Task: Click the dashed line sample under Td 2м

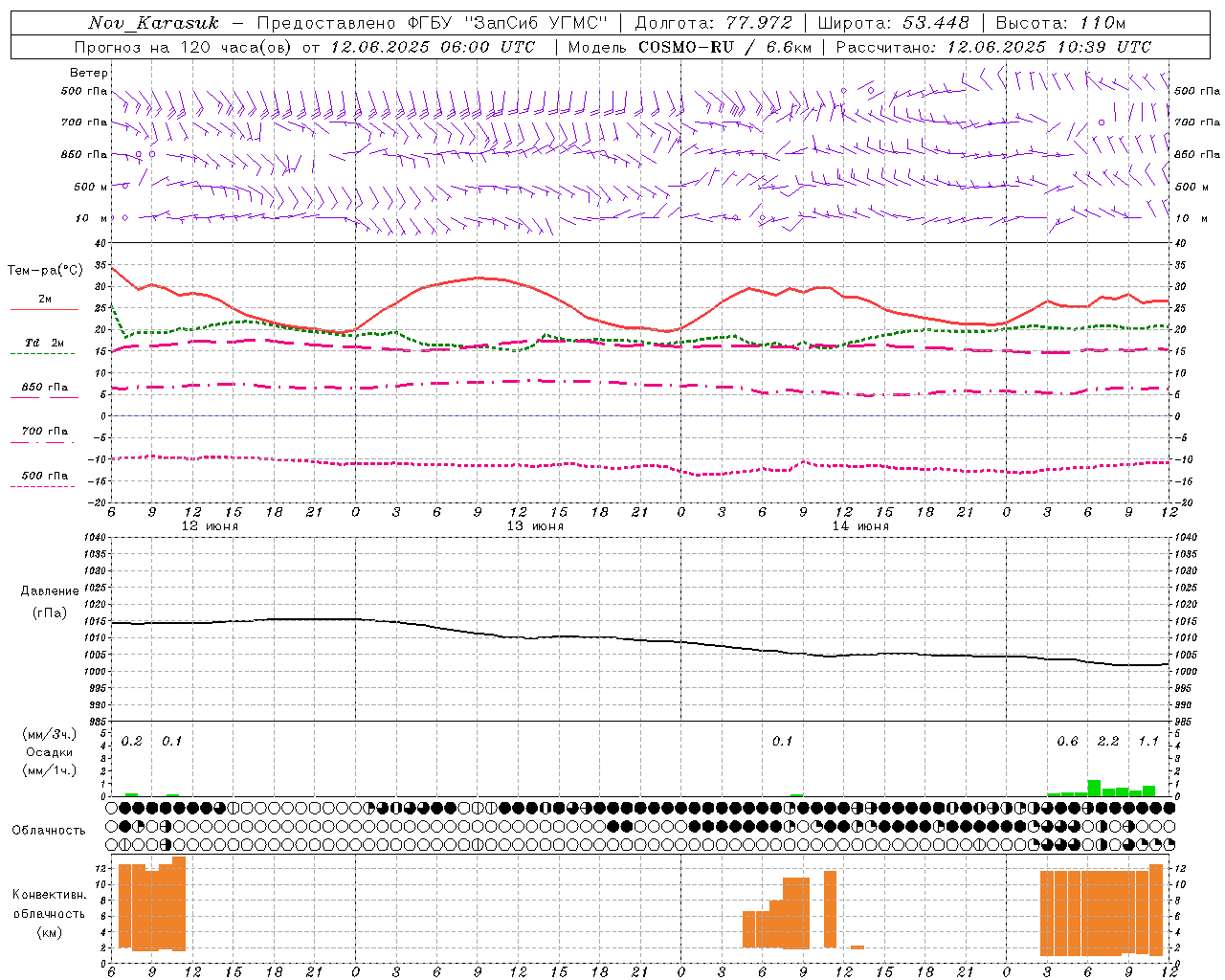Action: click(42, 354)
